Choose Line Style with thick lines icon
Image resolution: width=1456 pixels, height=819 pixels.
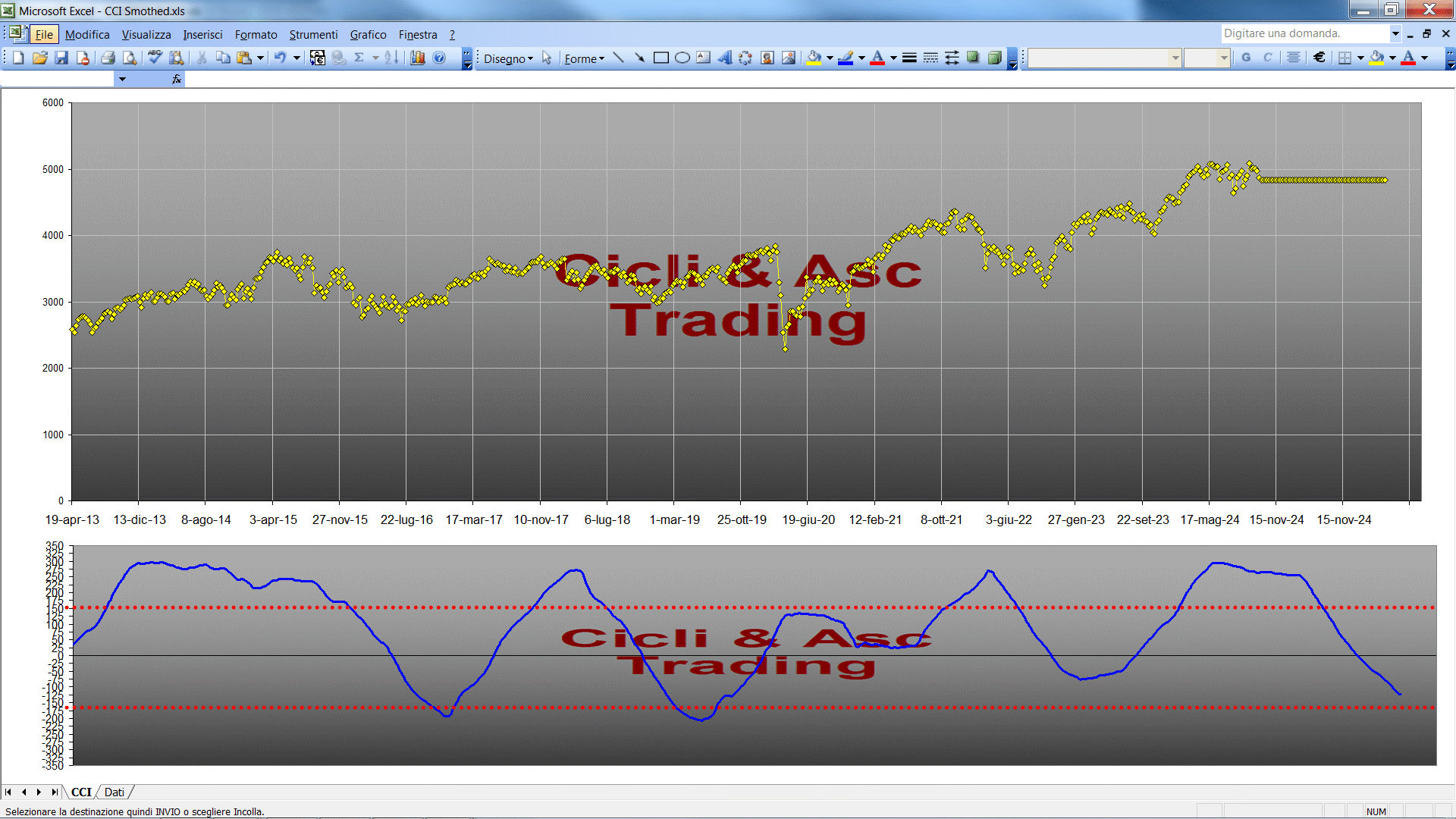click(x=909, y=58)
